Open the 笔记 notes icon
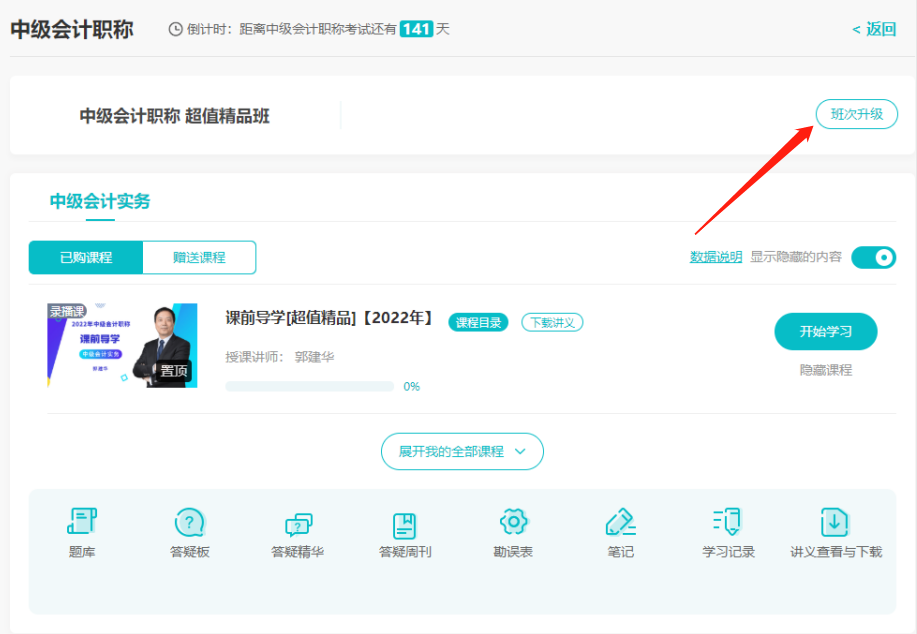The width and height of the screenshot is (917, 634). pos(620,532)
